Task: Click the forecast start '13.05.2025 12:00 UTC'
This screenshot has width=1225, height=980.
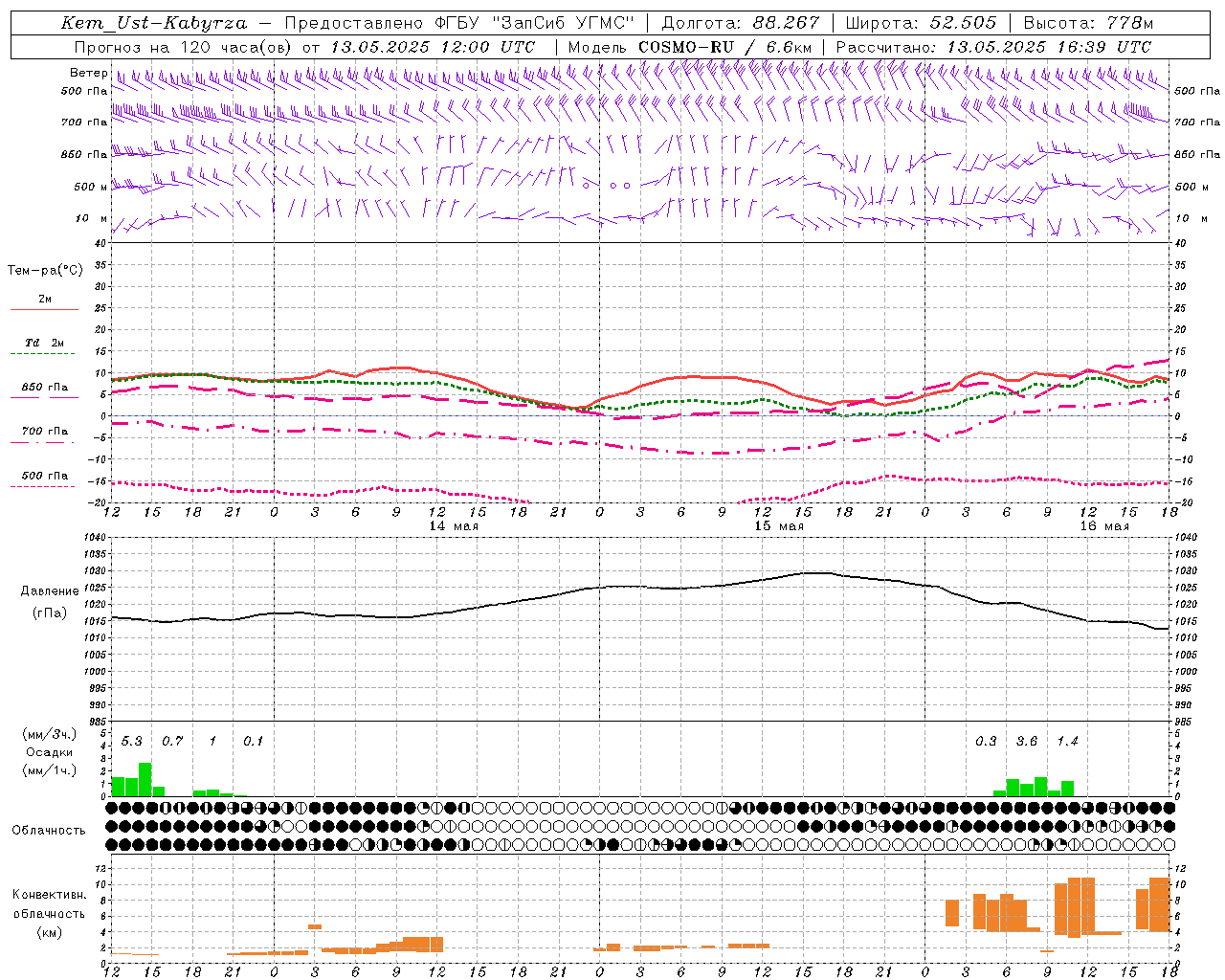Action: 433,47
